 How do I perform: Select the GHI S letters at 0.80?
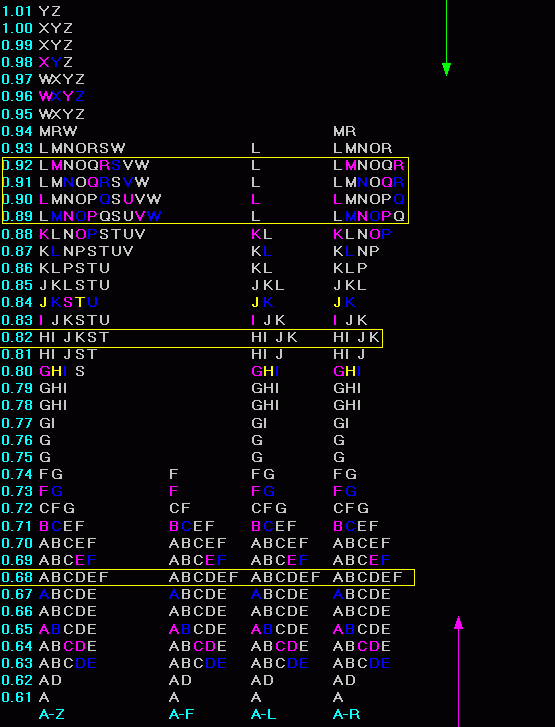pos(62,371)
